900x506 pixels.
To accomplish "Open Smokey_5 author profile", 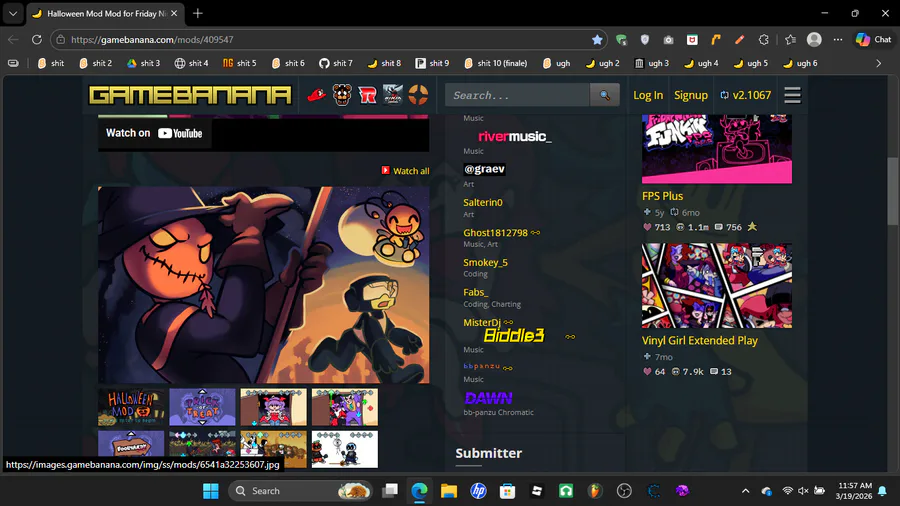I will tap(486, 263).
